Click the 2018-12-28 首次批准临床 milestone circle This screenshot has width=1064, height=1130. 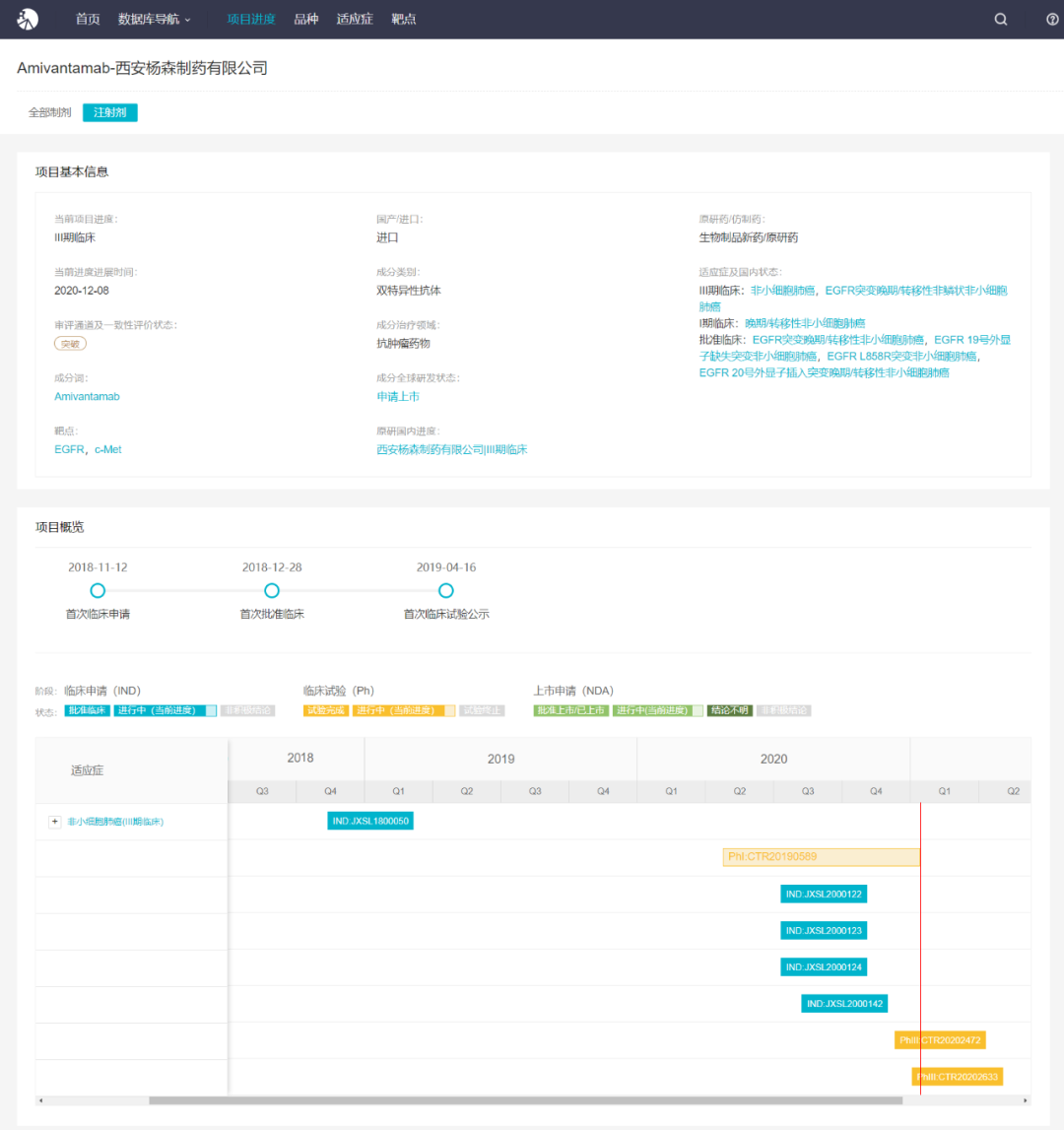272,591
